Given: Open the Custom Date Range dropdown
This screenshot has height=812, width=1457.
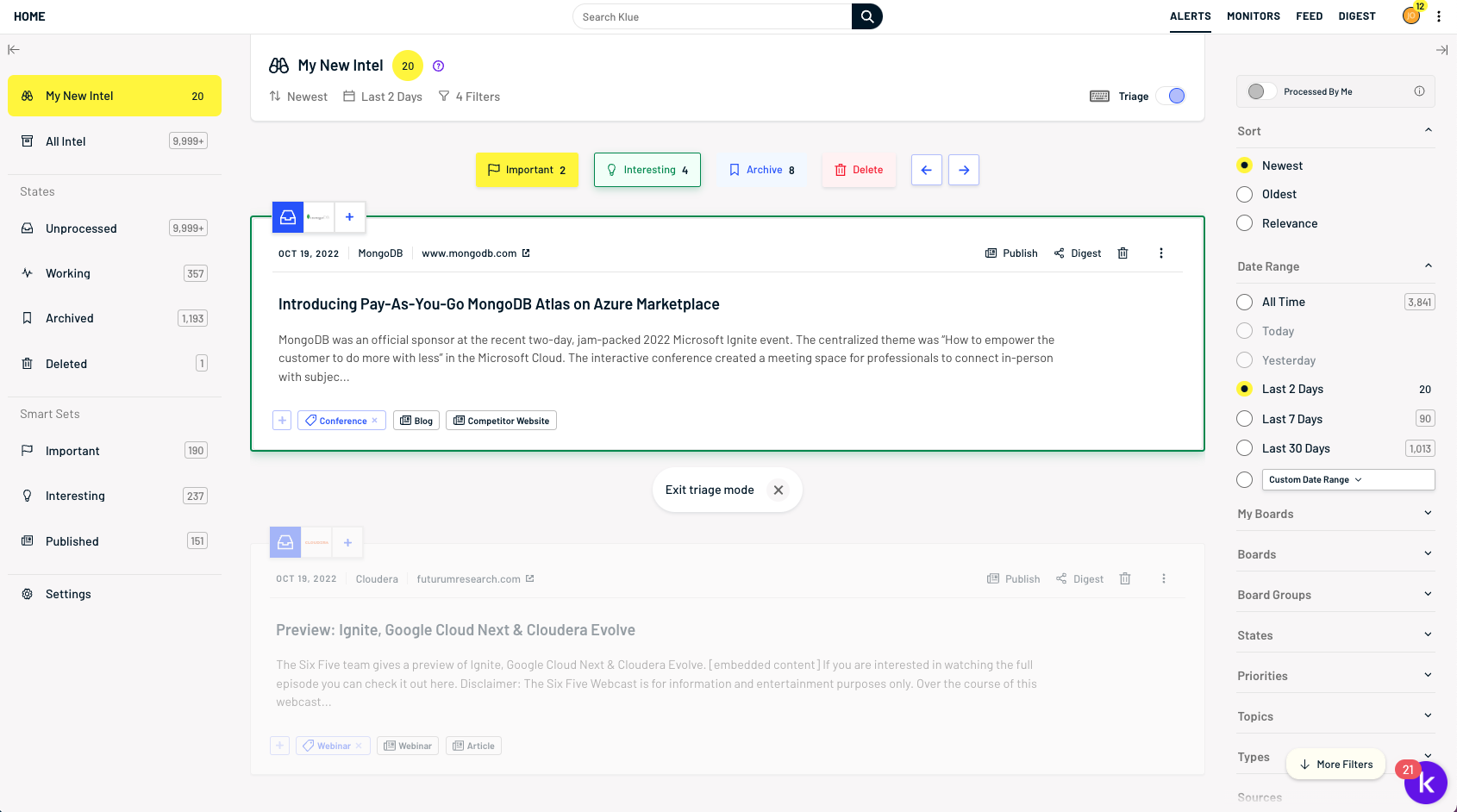Looking at the screenshot, I should coord(1348,480).
